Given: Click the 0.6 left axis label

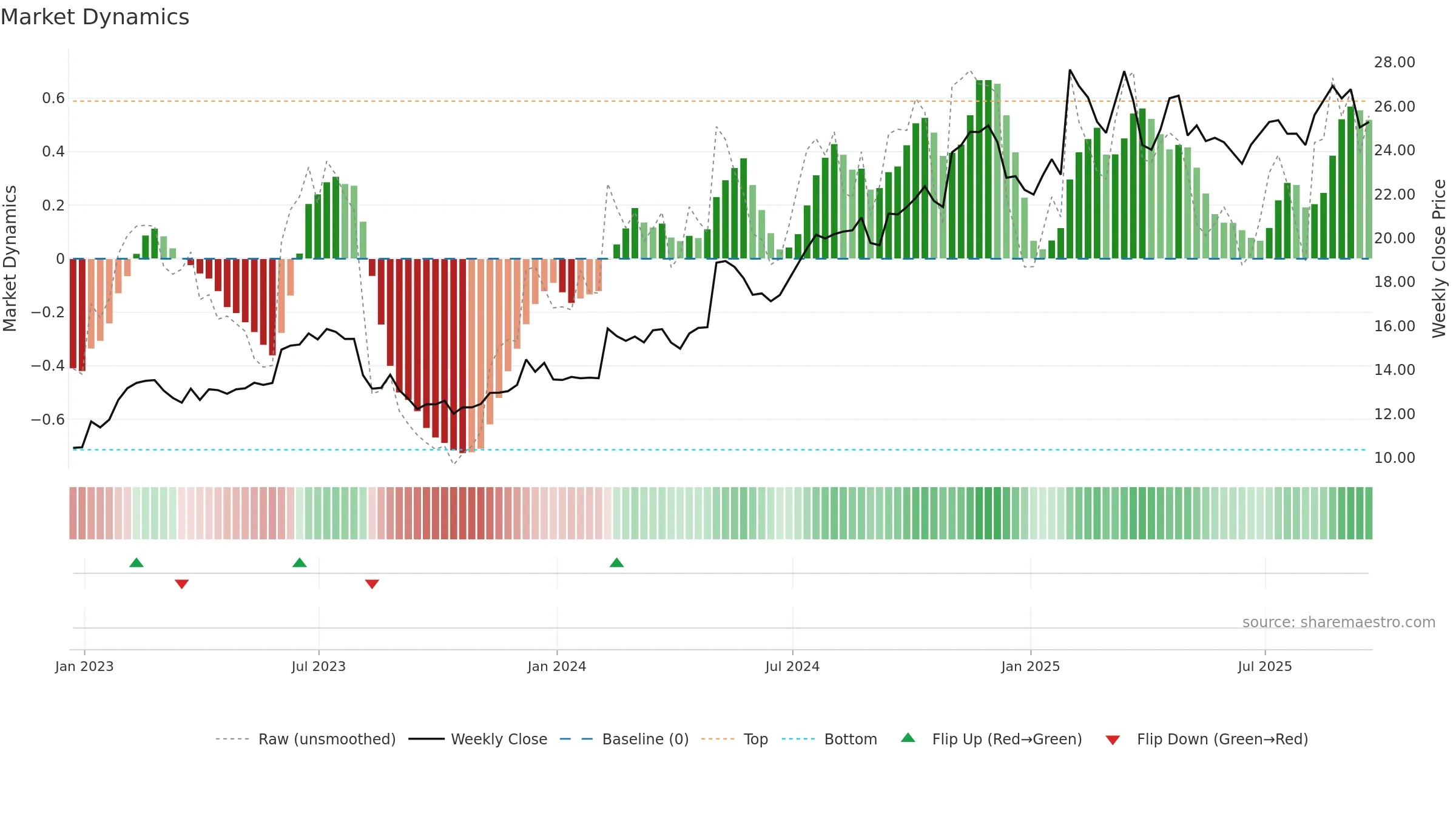Looking at the screenshot, I should [x=53, y=98].
